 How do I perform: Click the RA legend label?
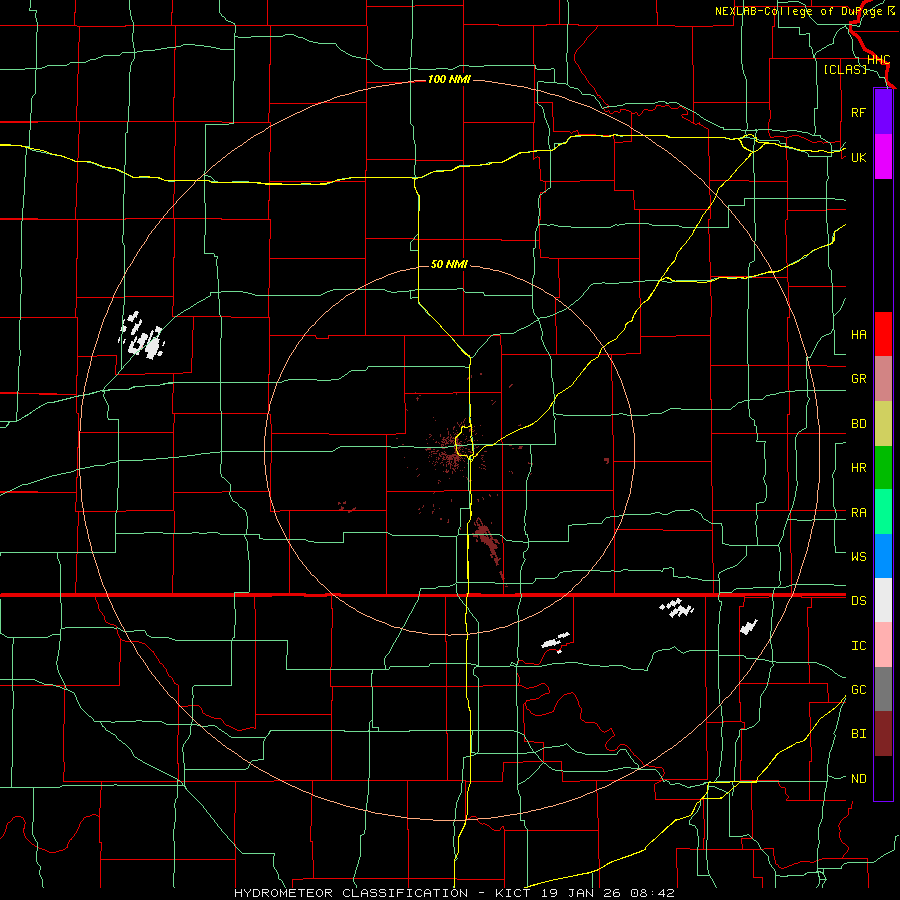tap(858, 513)
